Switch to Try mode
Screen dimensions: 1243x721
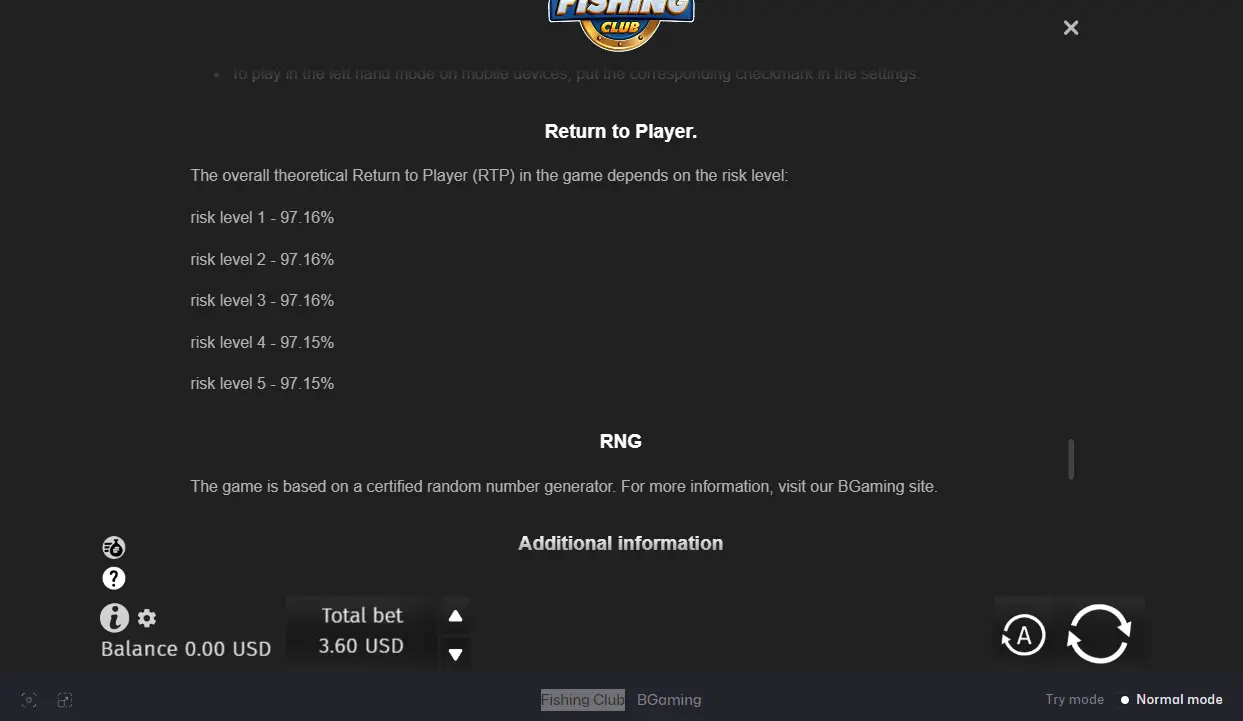1075,699
